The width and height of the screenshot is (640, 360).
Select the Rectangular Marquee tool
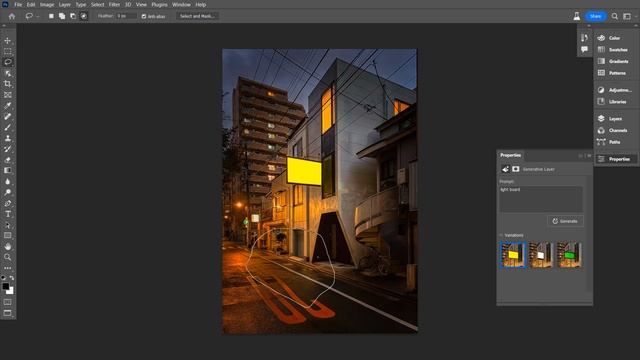(8, 51)
